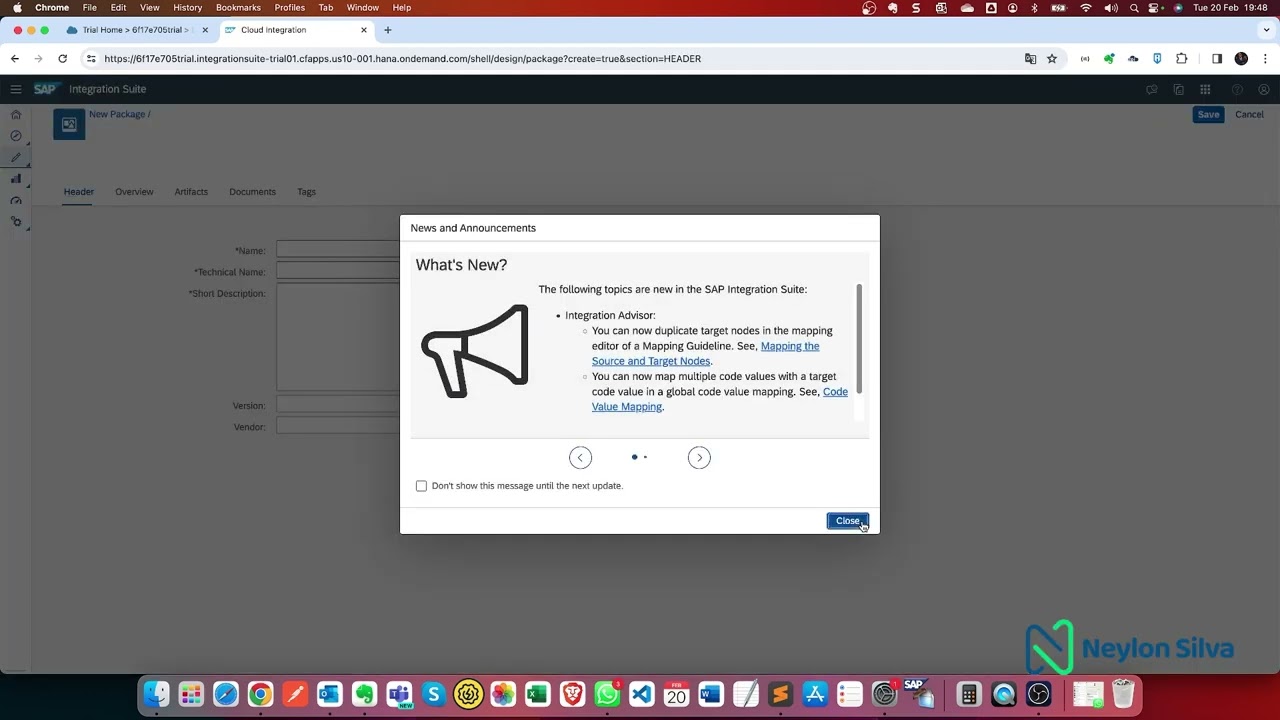Toggle the SAP hamburger navigation menu

coord(16,89)
